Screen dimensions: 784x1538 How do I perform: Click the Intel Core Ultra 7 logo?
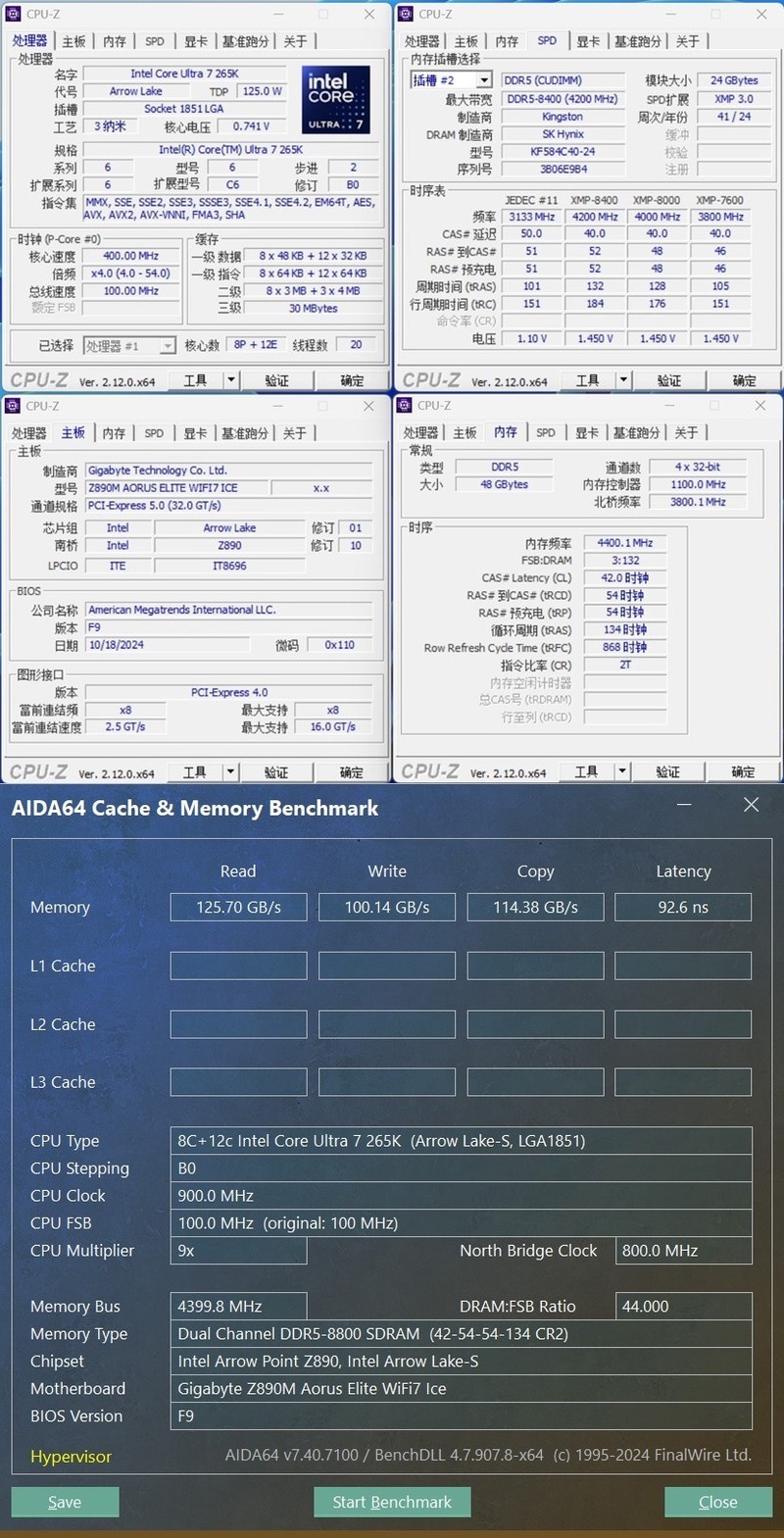pyautogui.click(x=335, y=99)
